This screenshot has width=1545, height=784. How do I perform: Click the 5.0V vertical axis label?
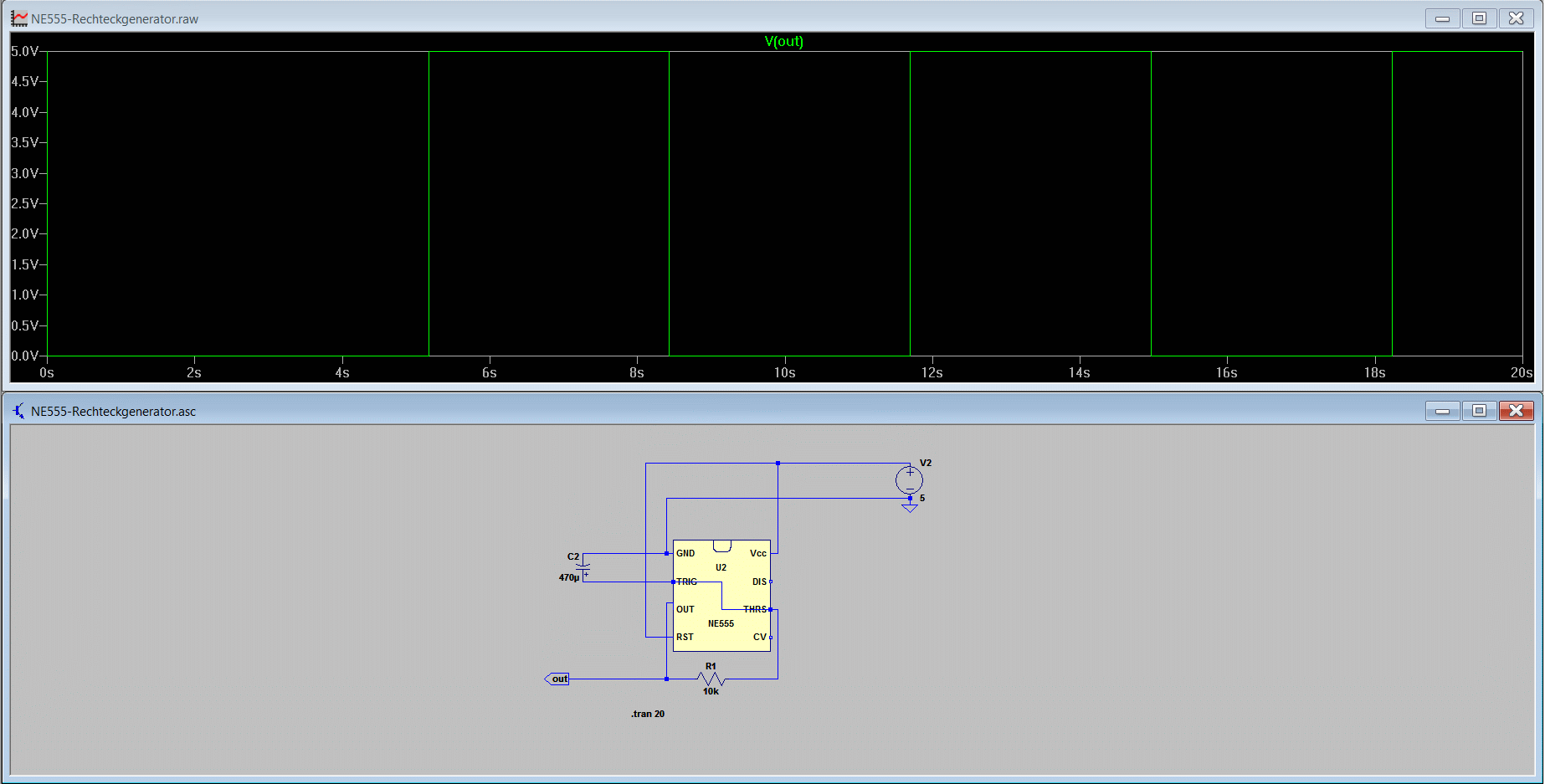tap(25, 51)
